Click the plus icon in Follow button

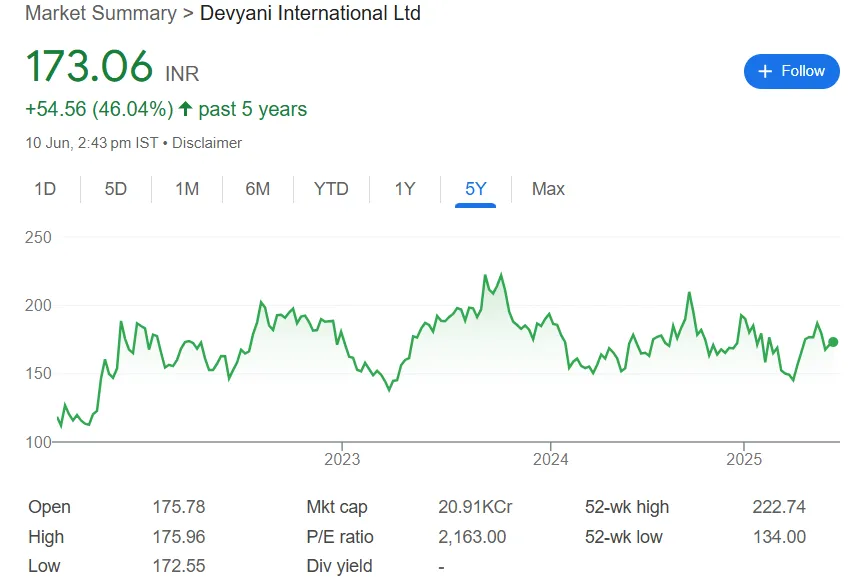point(765,71)
